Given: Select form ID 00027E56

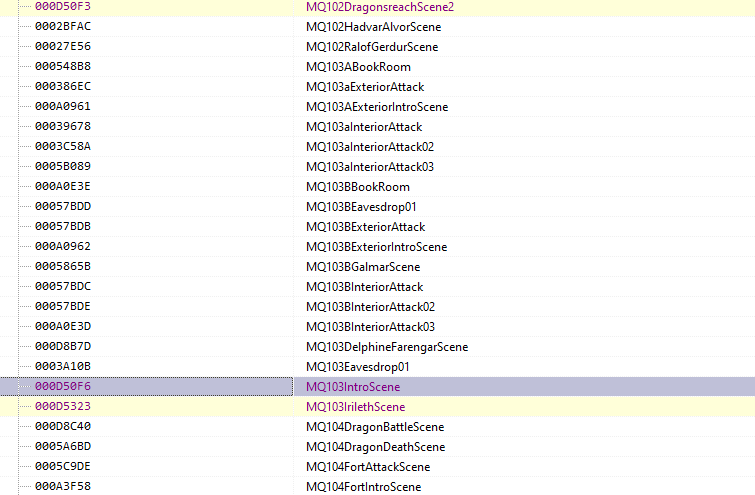Looking at the screenshot, I should [x=63, y=47].
